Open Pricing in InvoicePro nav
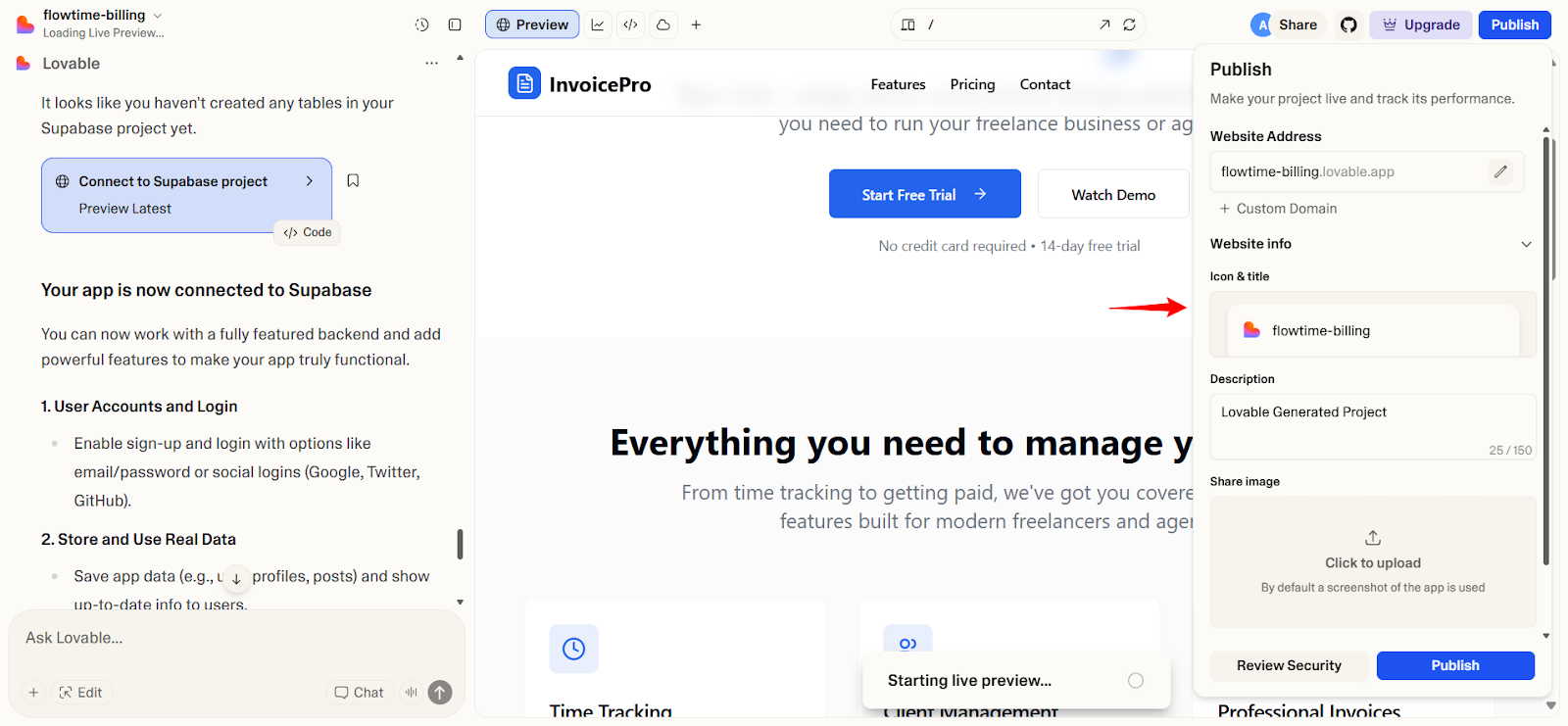 point(972,84)
